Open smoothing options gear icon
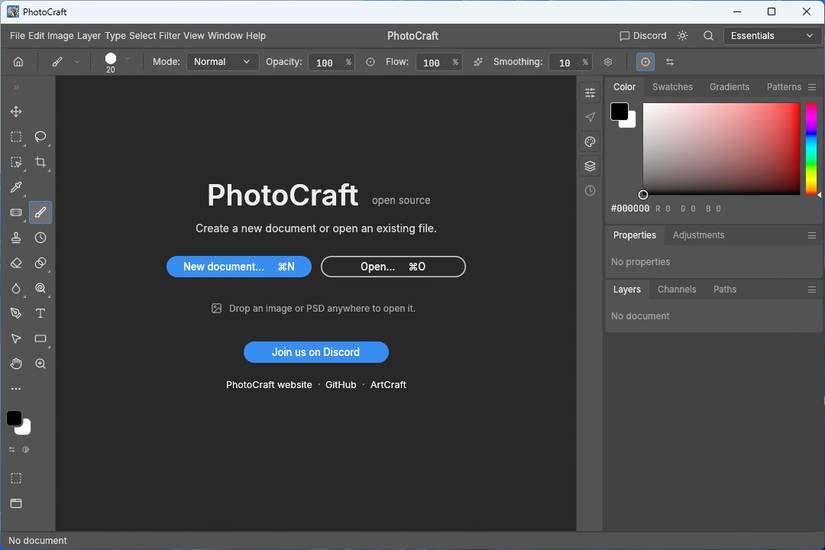Screen dimensions: 825x550 (608, 62)
